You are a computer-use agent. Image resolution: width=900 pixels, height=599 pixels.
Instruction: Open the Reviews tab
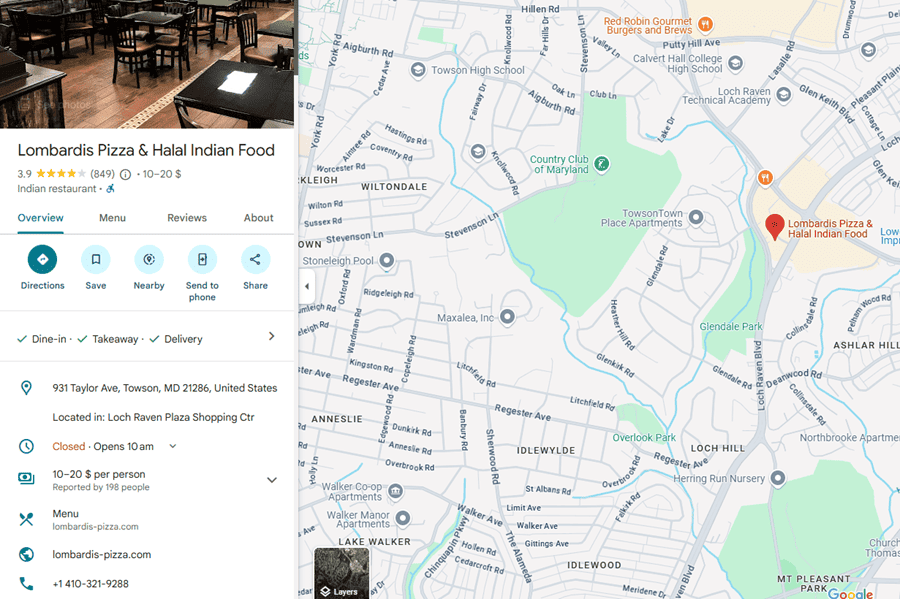pyautogui.click(x=187, y=218)
